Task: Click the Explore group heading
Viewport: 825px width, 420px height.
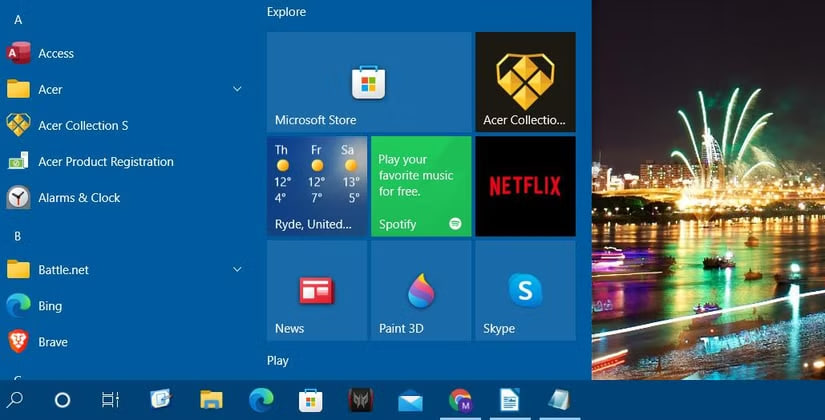Action: pos(286,12)
